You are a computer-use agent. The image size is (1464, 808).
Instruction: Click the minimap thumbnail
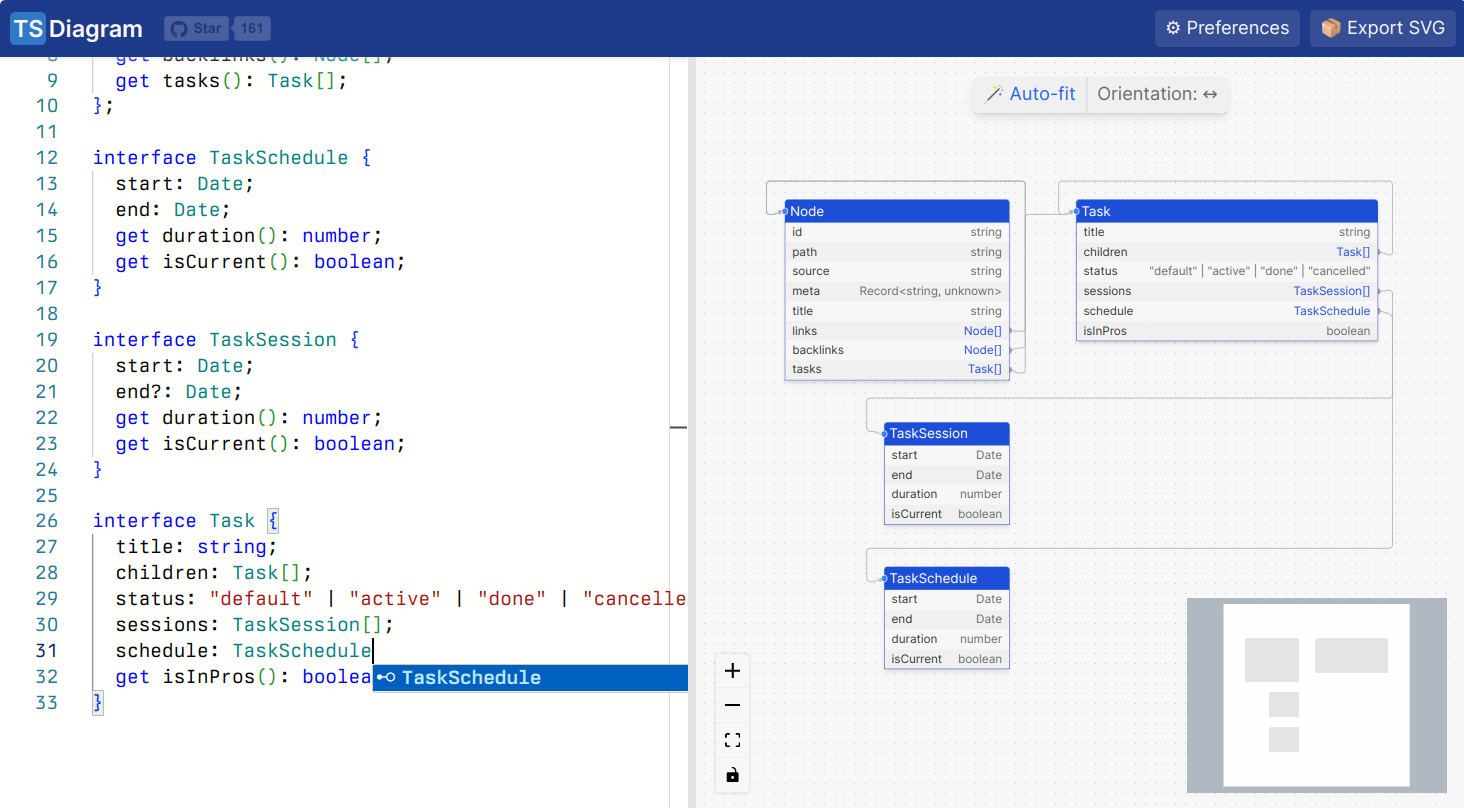(x=1317, y=695)
